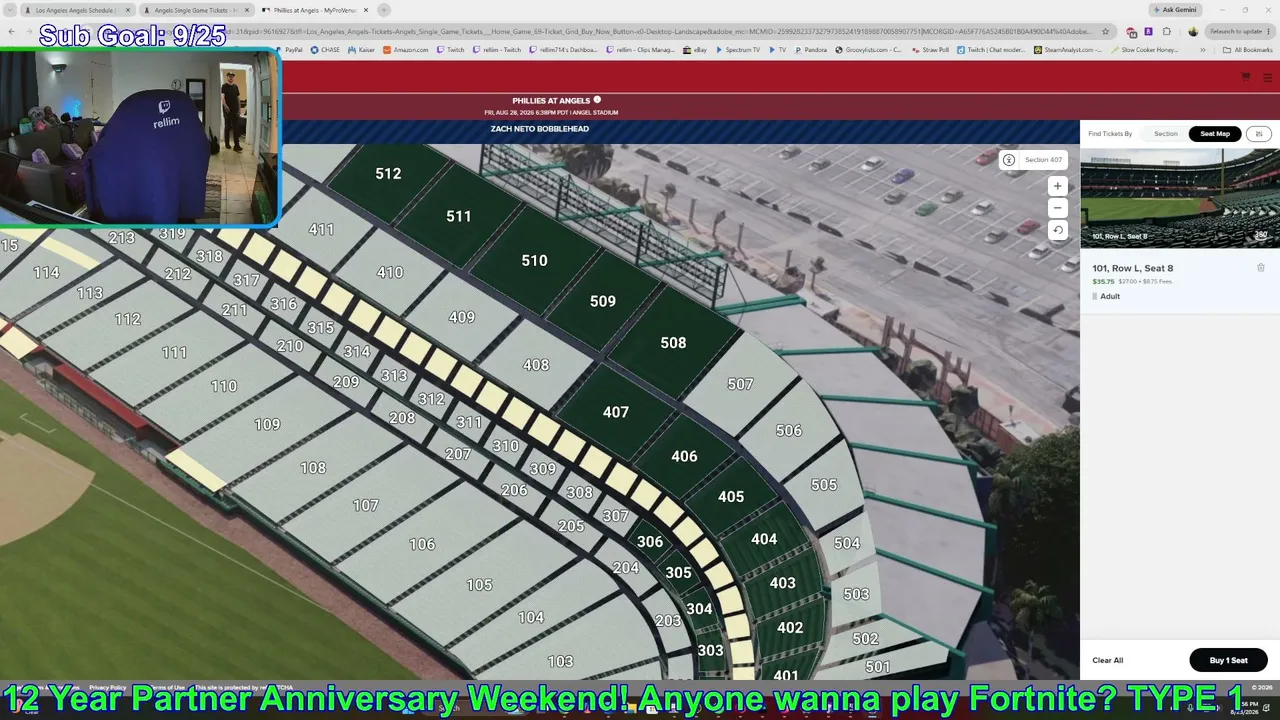Open All Bookmarks folder
1280x720 pixels.
(x=1248, y=49)
